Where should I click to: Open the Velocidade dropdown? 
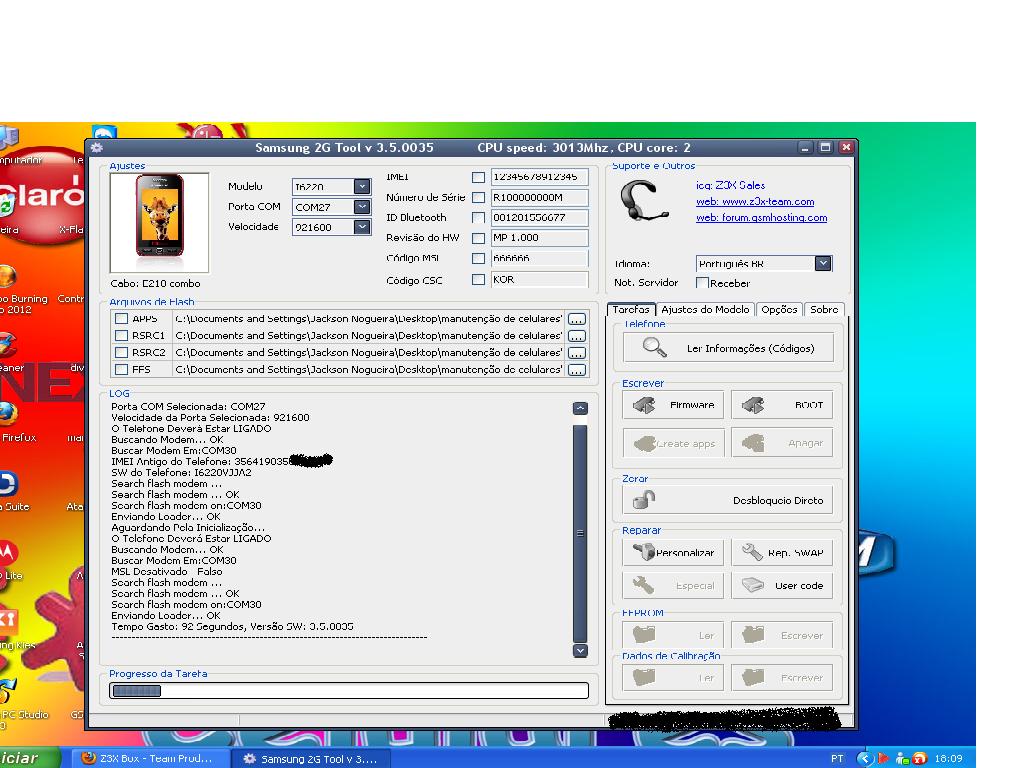pos(362,227)
